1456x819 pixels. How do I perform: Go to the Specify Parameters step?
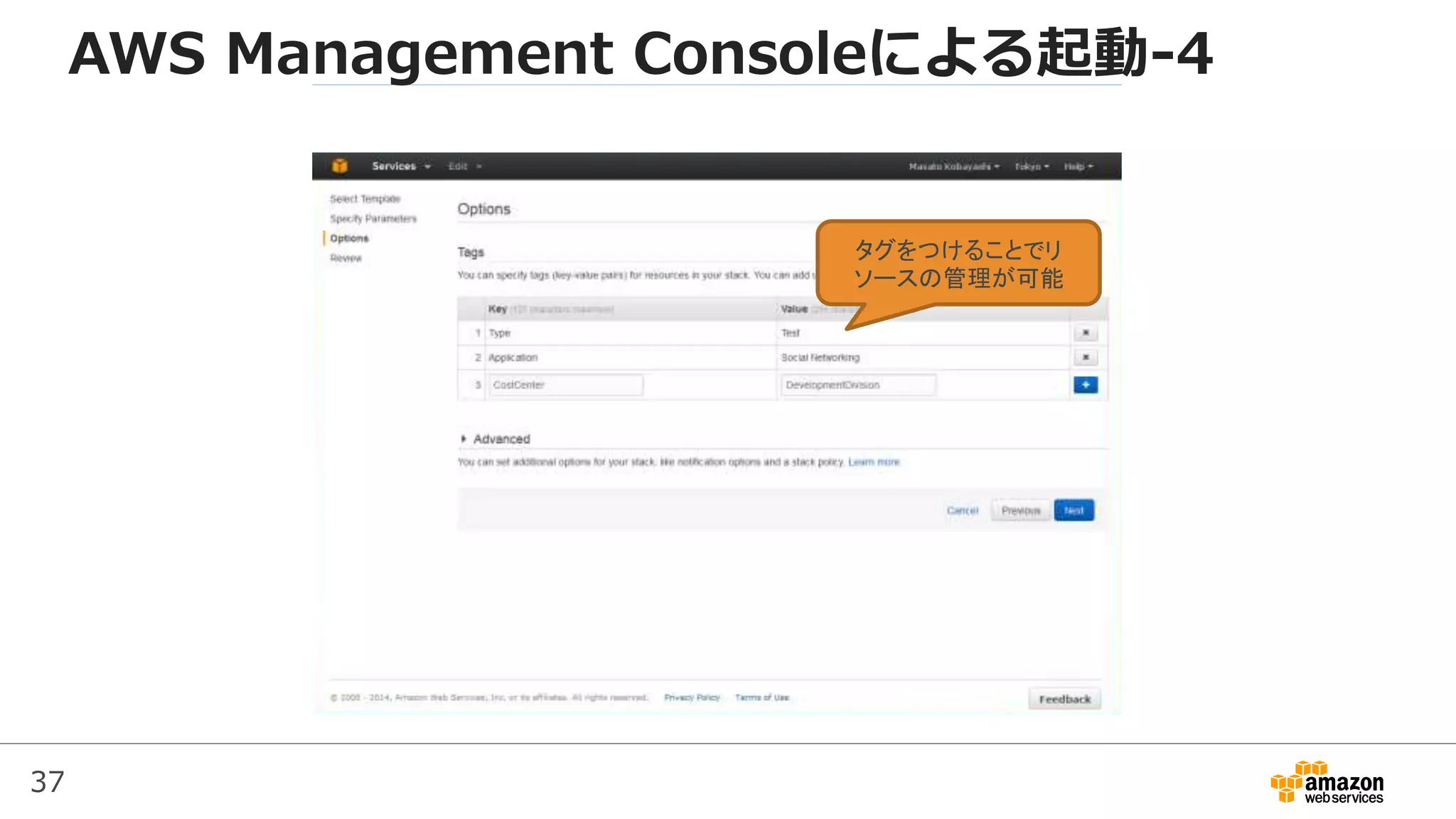(373, 219)
